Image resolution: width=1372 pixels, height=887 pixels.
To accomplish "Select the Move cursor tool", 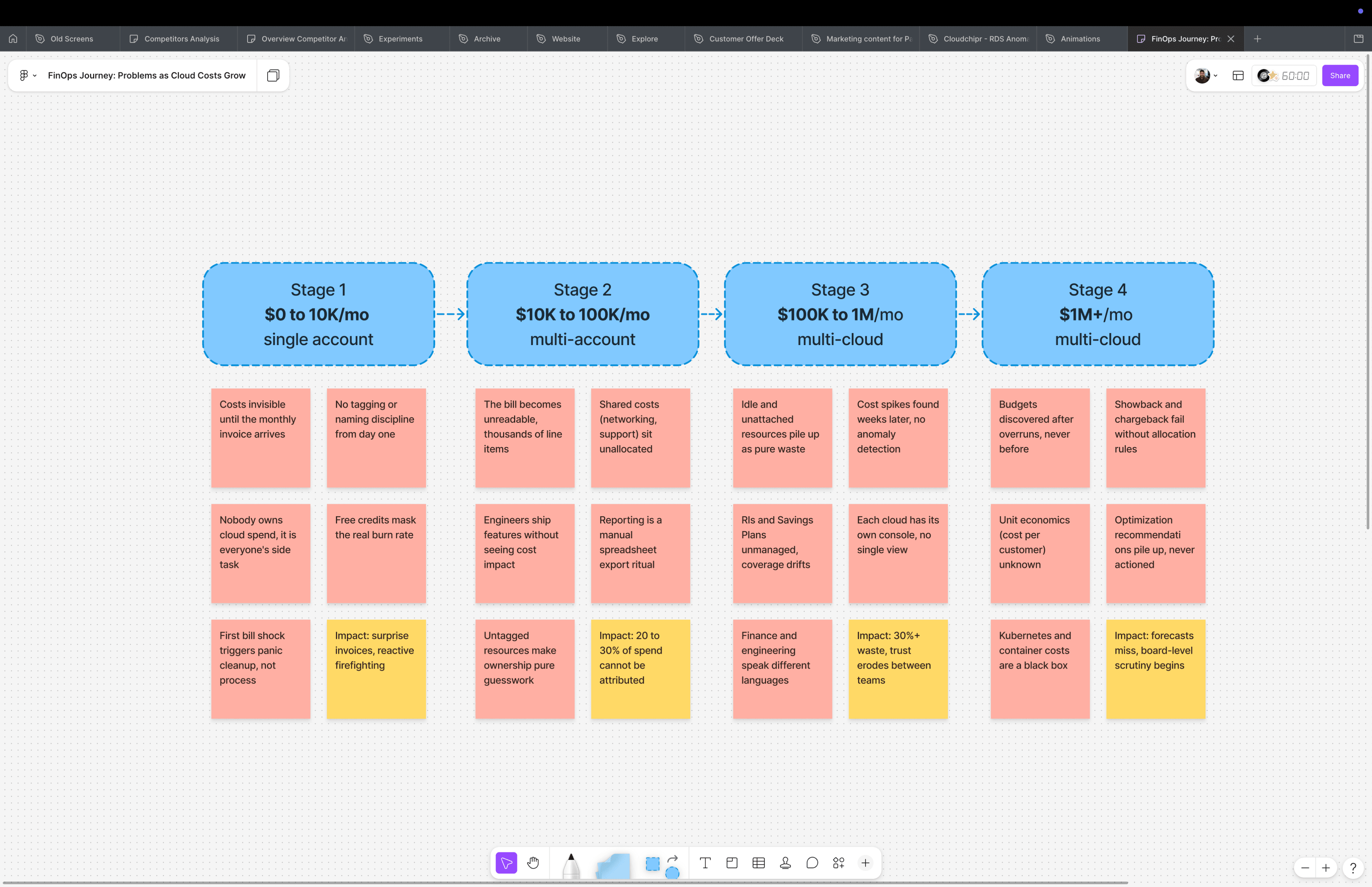I will (506, 863).
